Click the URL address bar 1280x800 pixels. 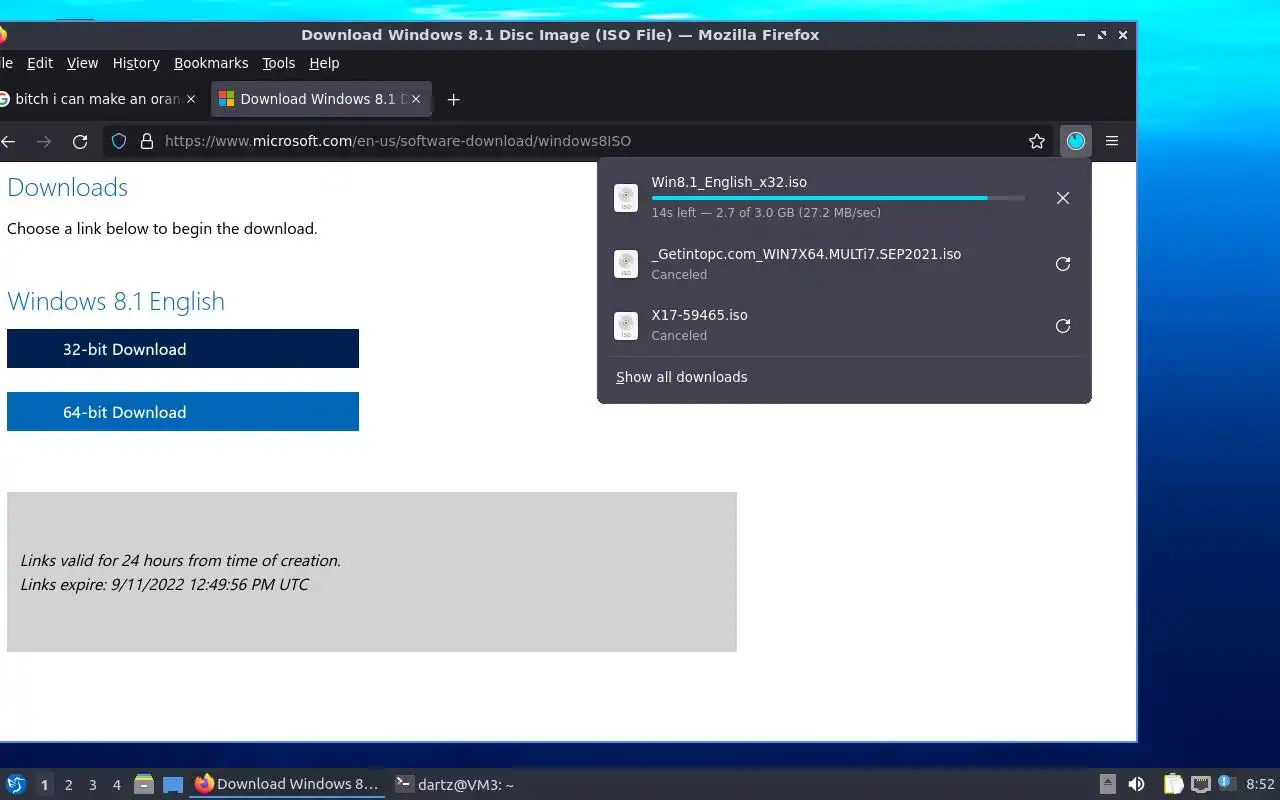(590, 141)
